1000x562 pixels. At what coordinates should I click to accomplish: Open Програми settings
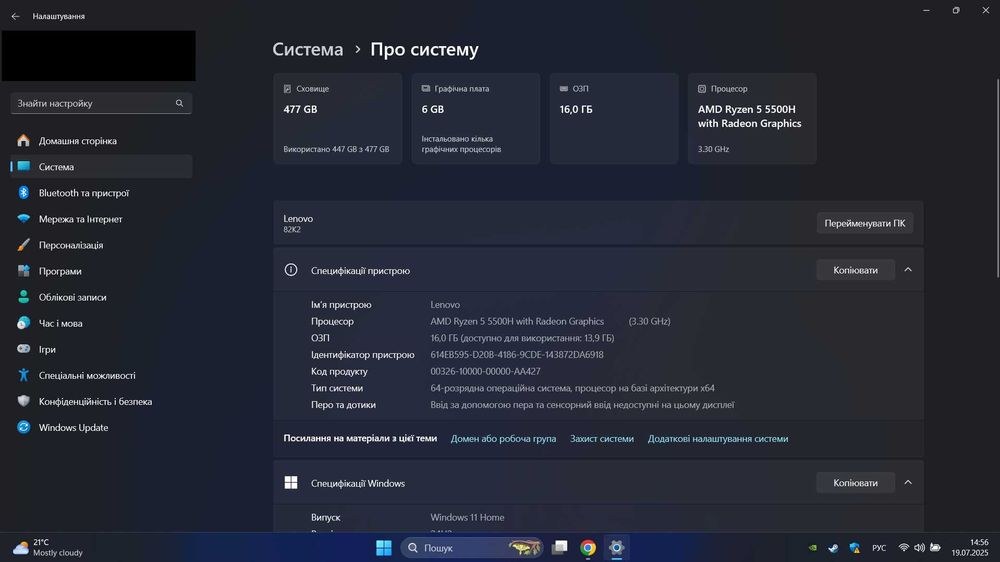101,271
